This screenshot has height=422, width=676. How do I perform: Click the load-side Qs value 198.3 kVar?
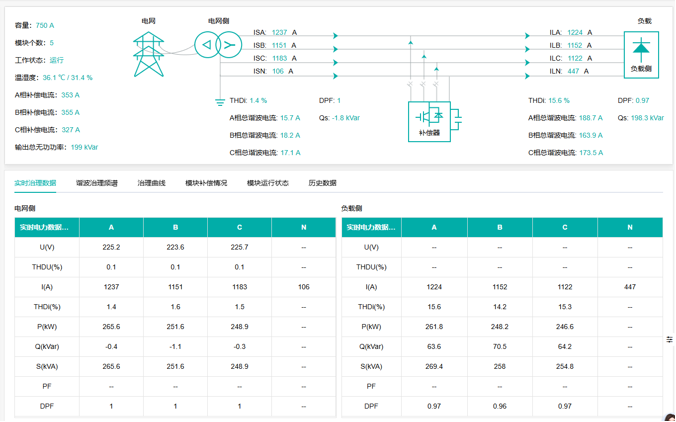[x=647, y=117]
